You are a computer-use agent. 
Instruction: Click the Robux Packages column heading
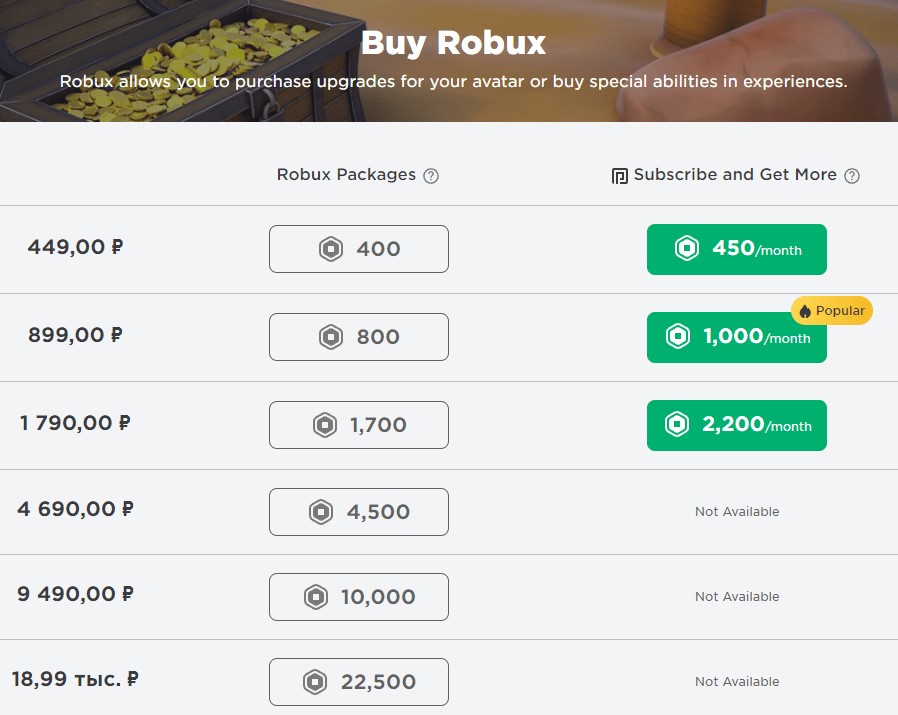pyautogui.click(x=346, y=174)
